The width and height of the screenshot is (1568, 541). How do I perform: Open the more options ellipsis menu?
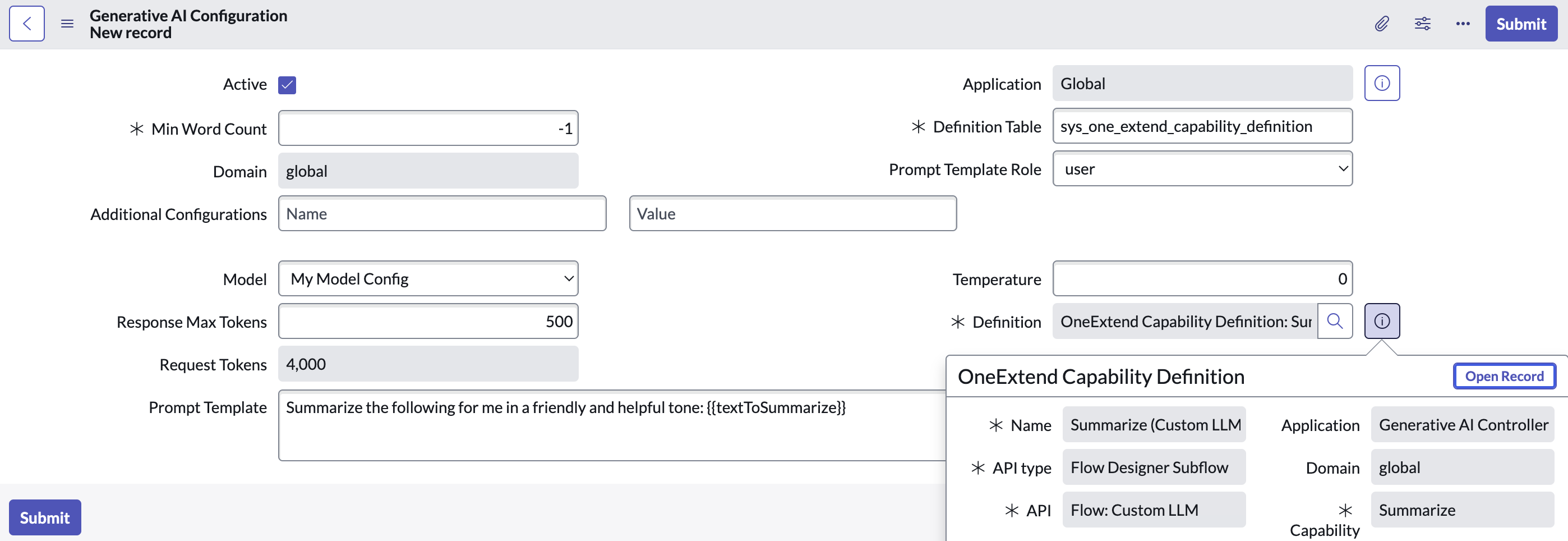(1463, 24)
